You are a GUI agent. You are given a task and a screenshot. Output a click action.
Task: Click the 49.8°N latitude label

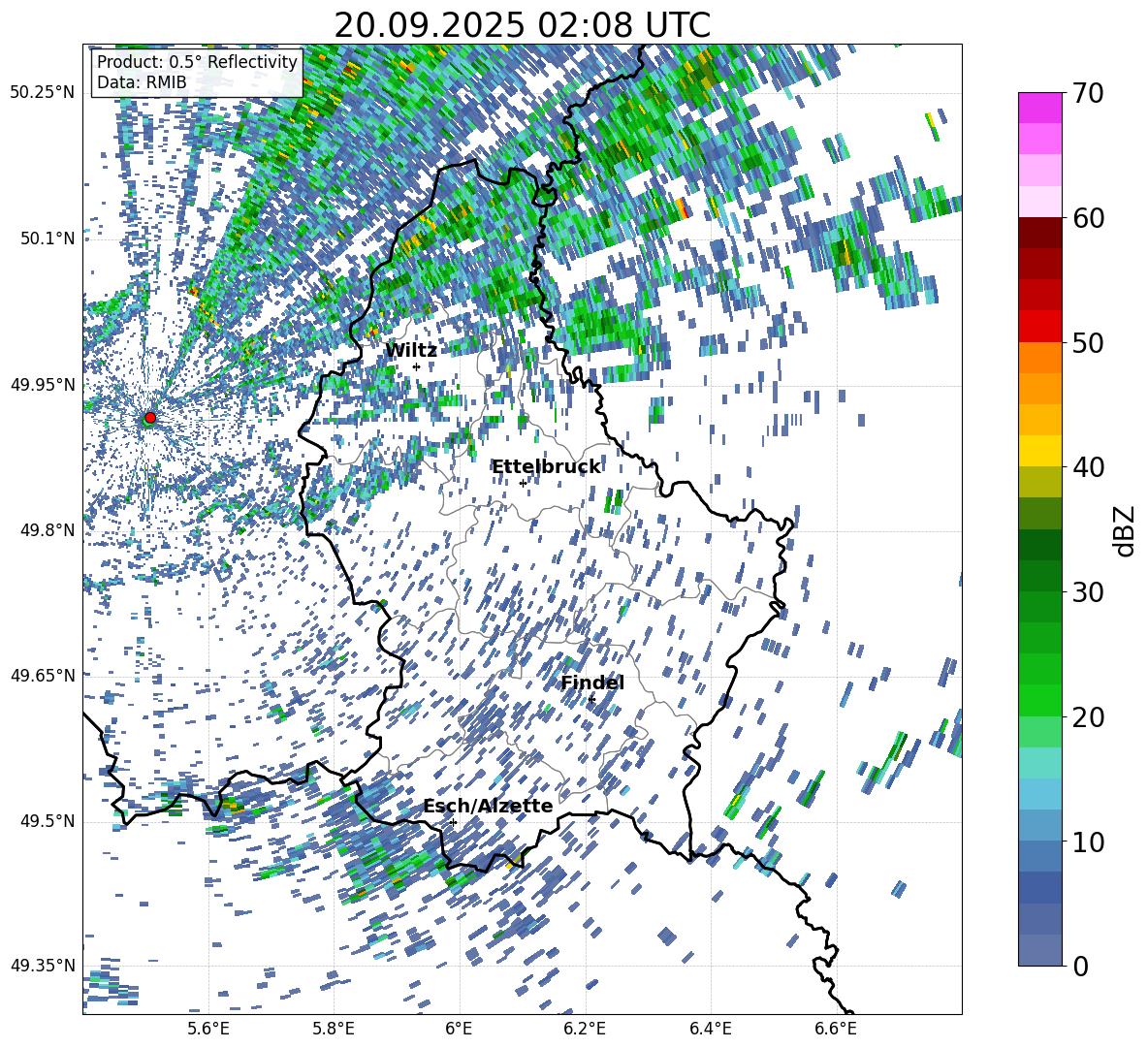[47, 530]
